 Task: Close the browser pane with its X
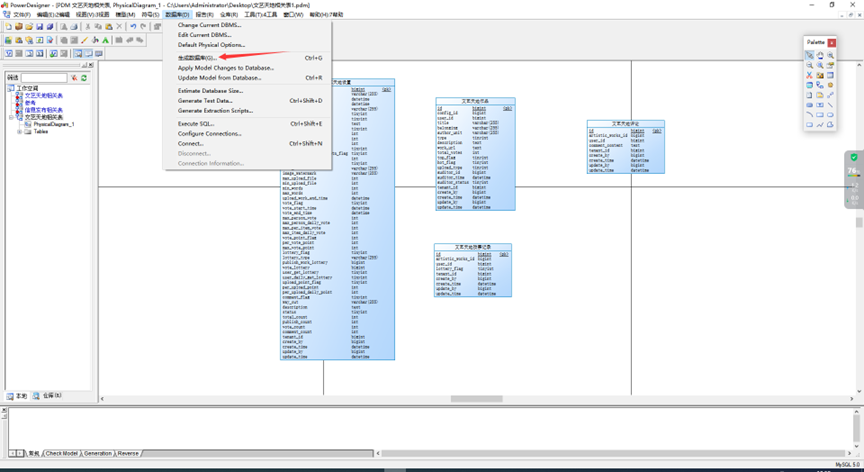[90, 65]
